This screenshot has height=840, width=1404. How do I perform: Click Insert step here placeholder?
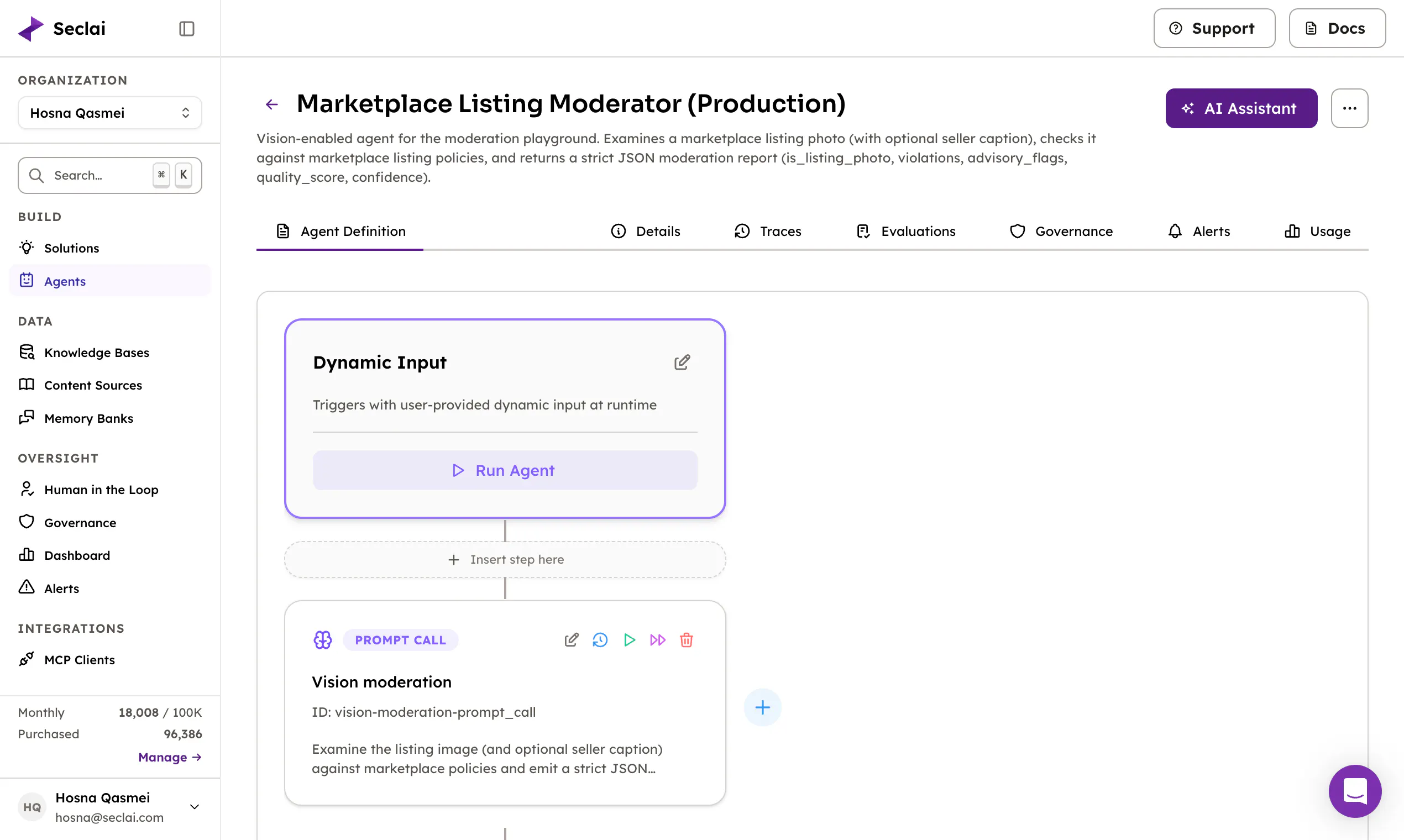(x=505, y=560)
